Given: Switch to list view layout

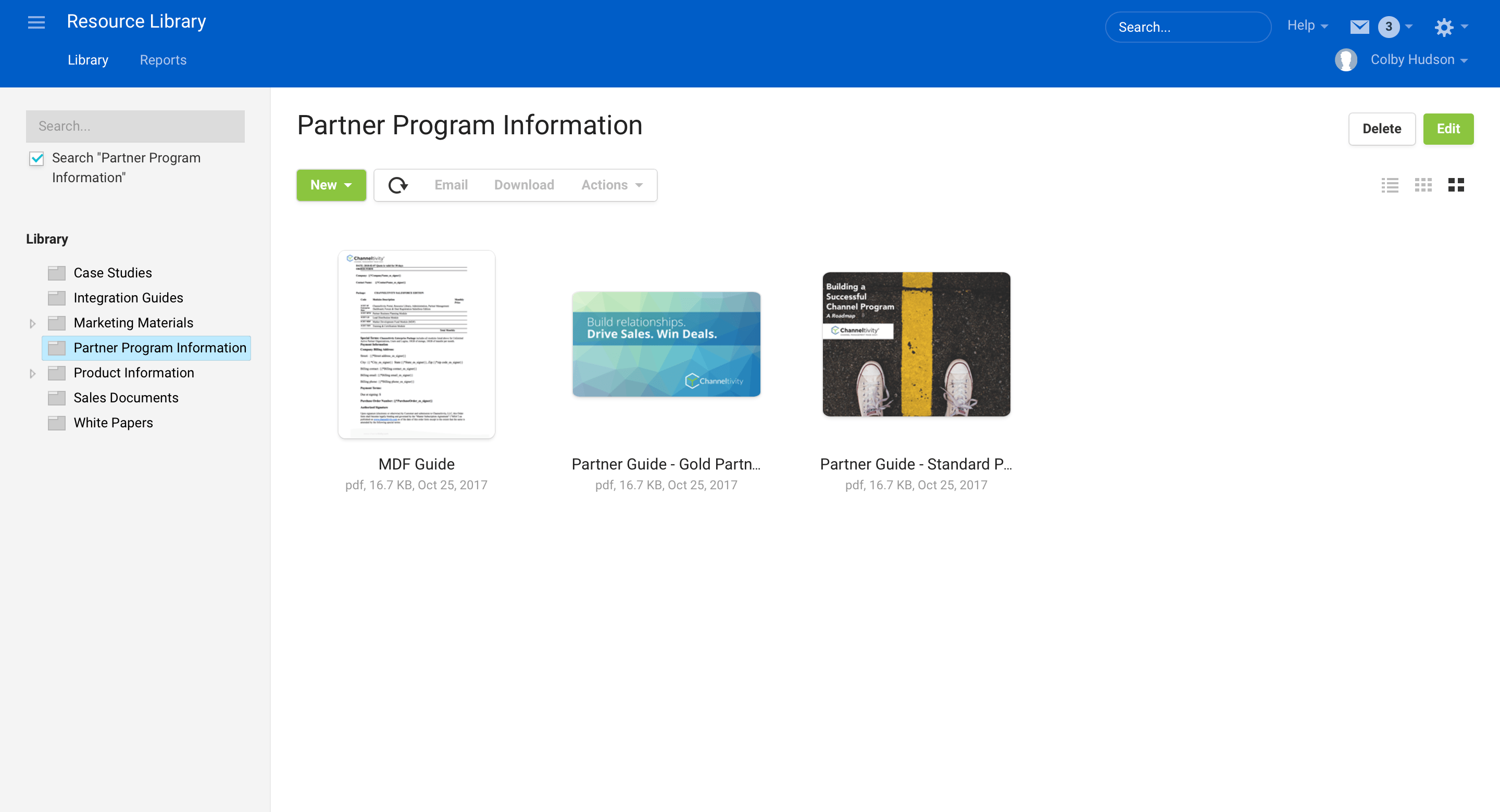Looking at the screenshot, I should (x=1390, y=185).
